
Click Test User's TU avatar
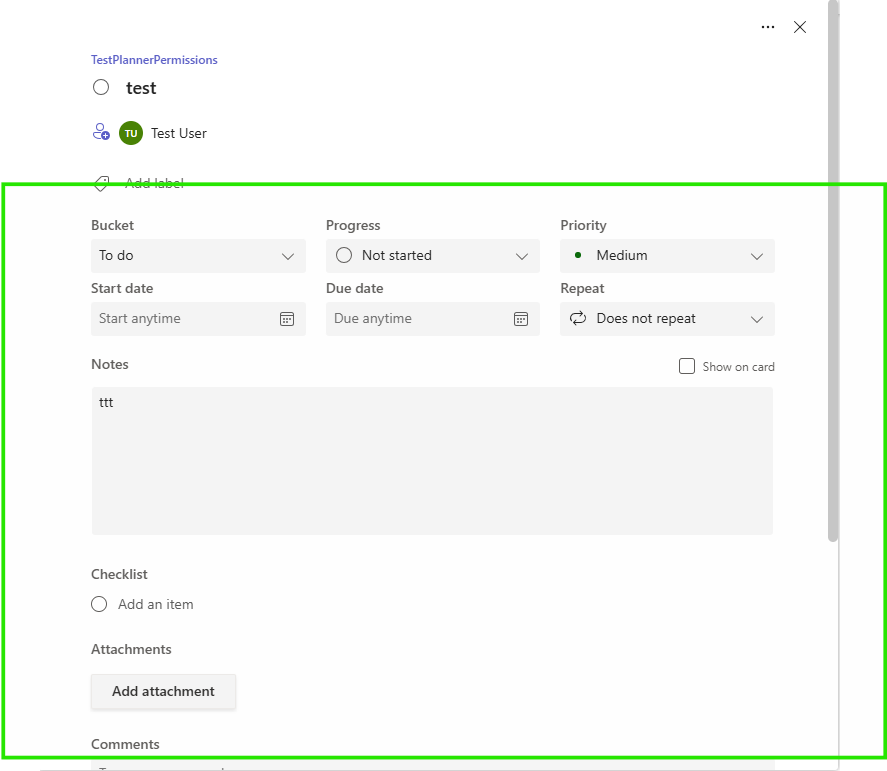(131, 132)
